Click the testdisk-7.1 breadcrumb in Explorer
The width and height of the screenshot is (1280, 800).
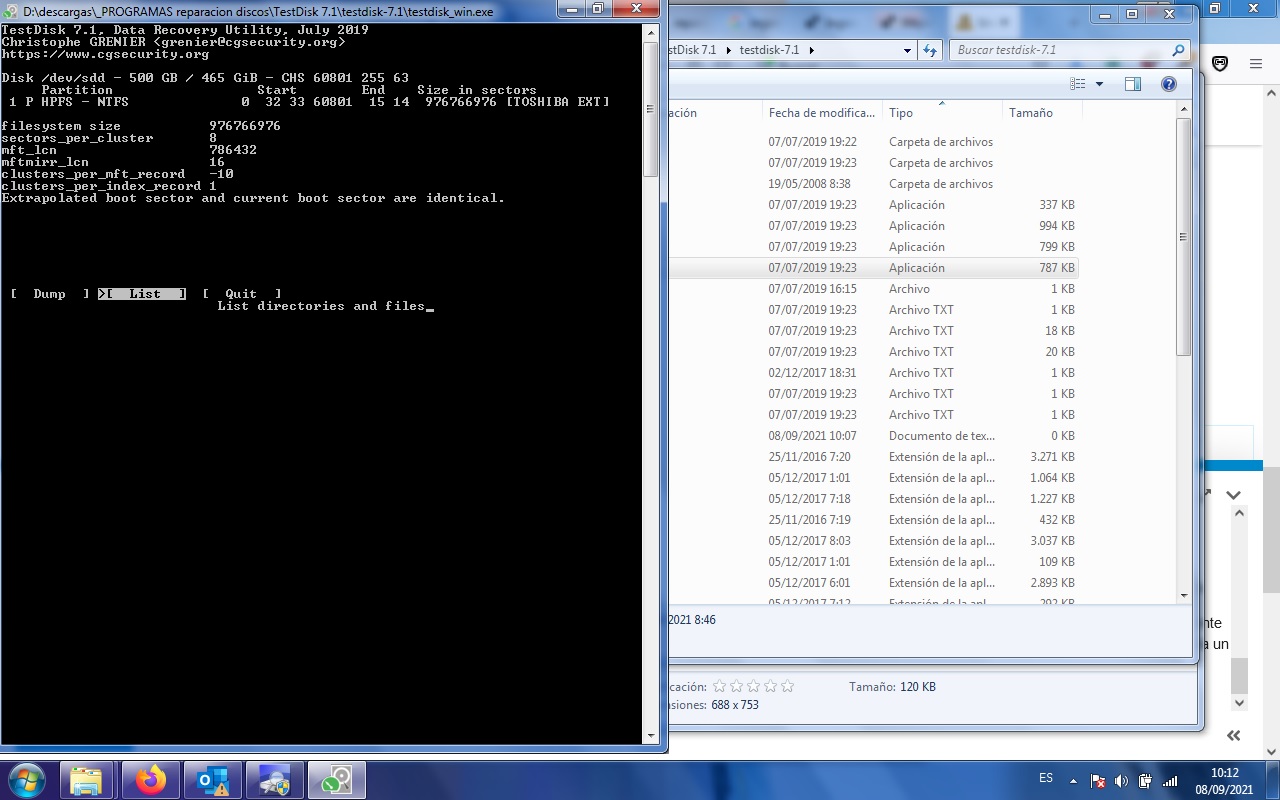click(768, 50)
